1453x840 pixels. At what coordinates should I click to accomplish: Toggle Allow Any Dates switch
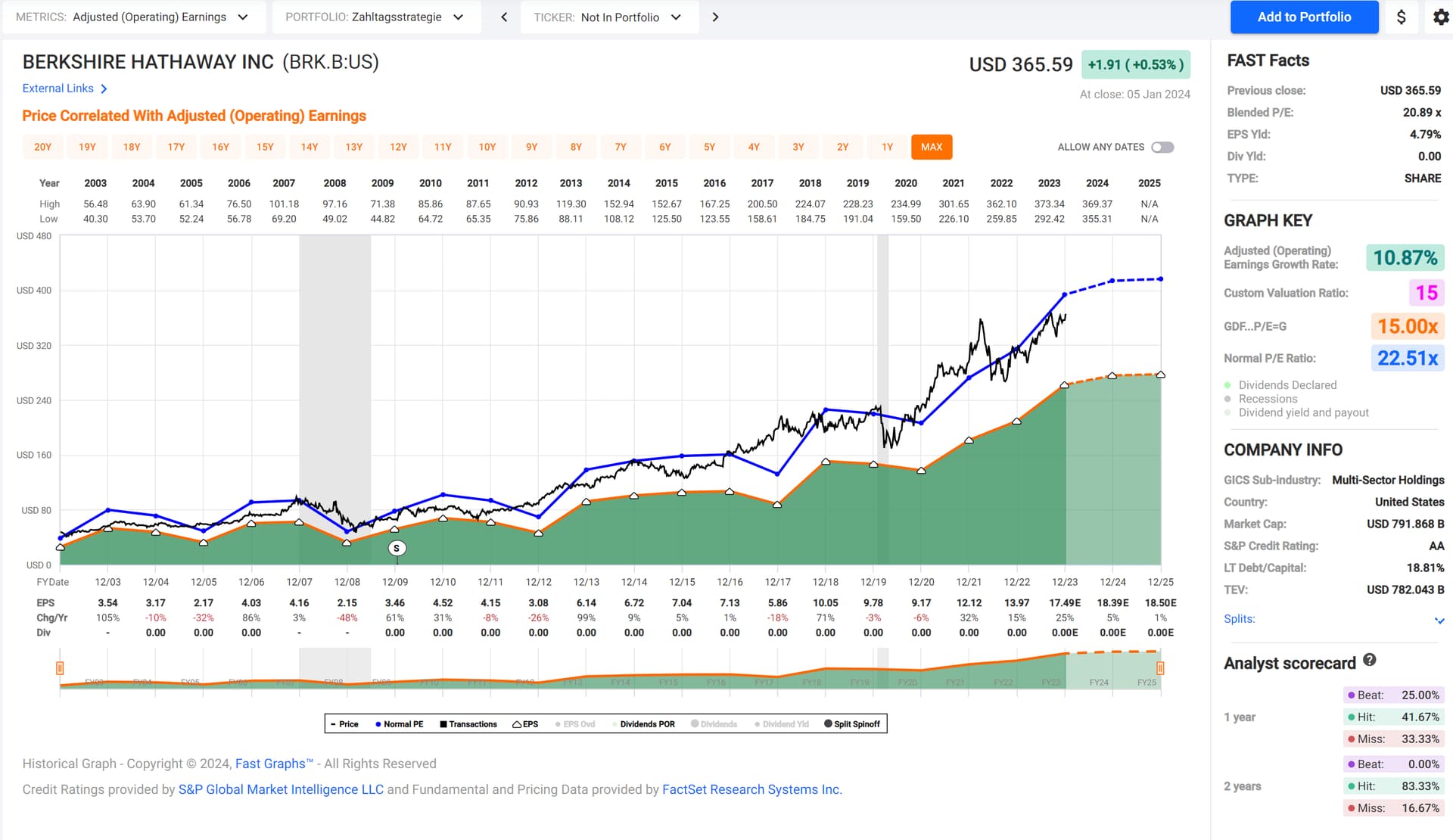[x=1162, y=147]
